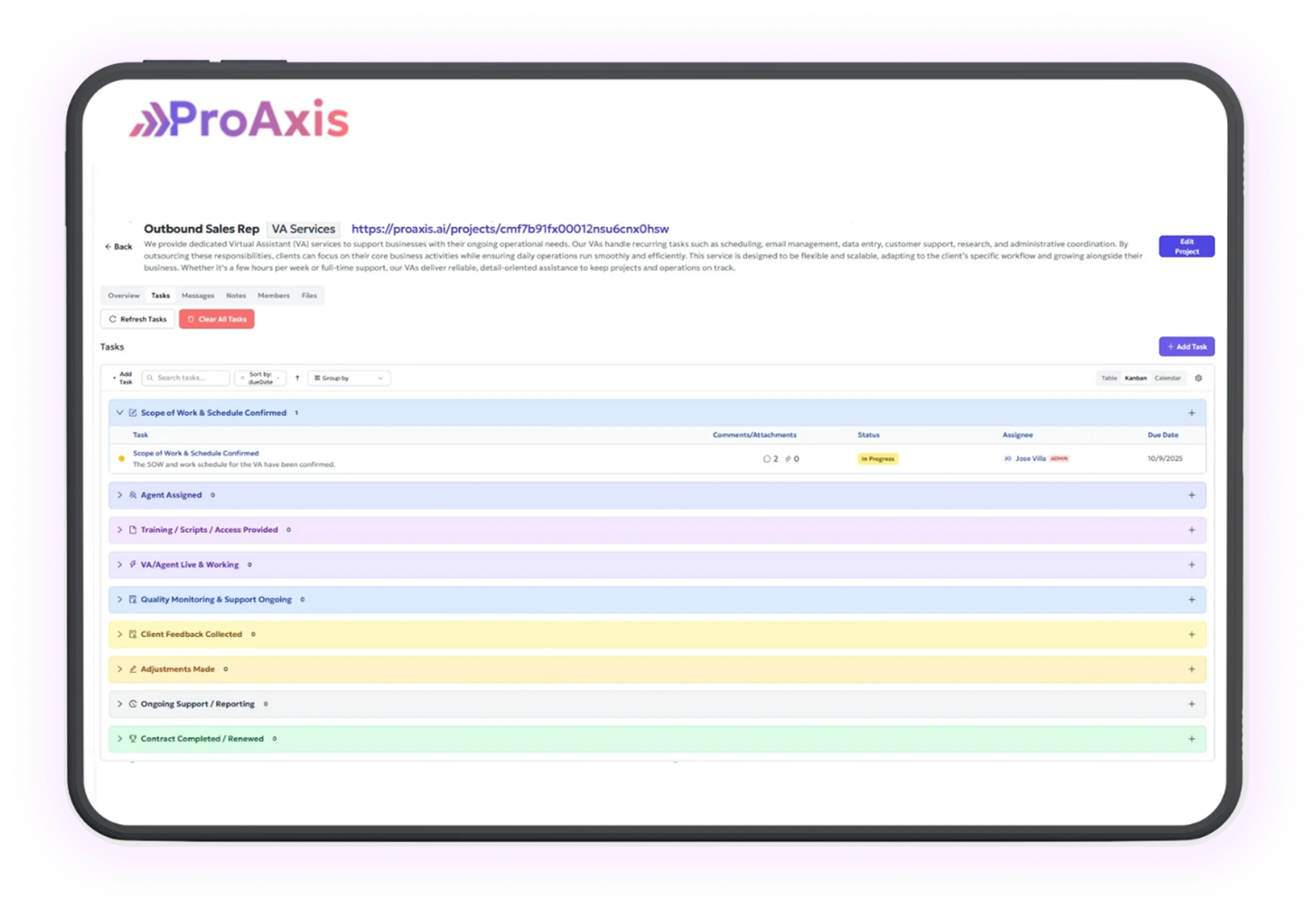Open the Sort by dueDate dropdown
The image size is (1316, 914).
coord(261,378)
